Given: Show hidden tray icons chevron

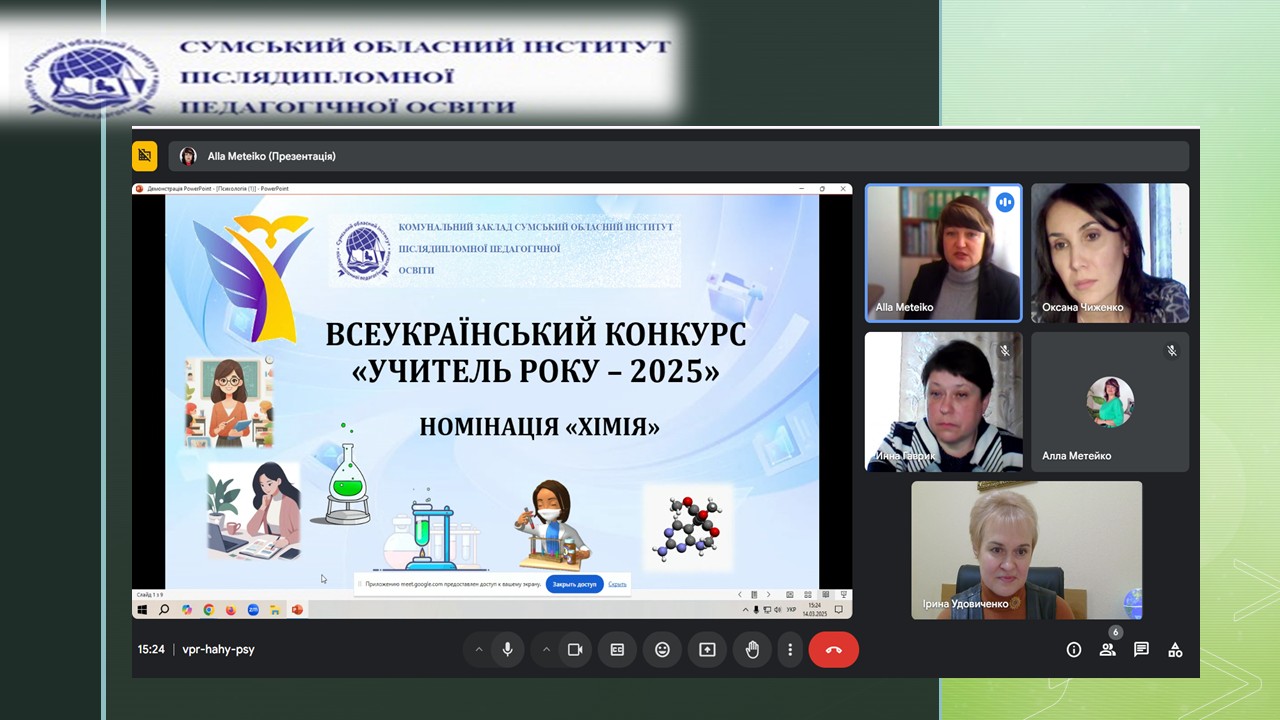Looking at the screenshot, I should coord(745,609).
